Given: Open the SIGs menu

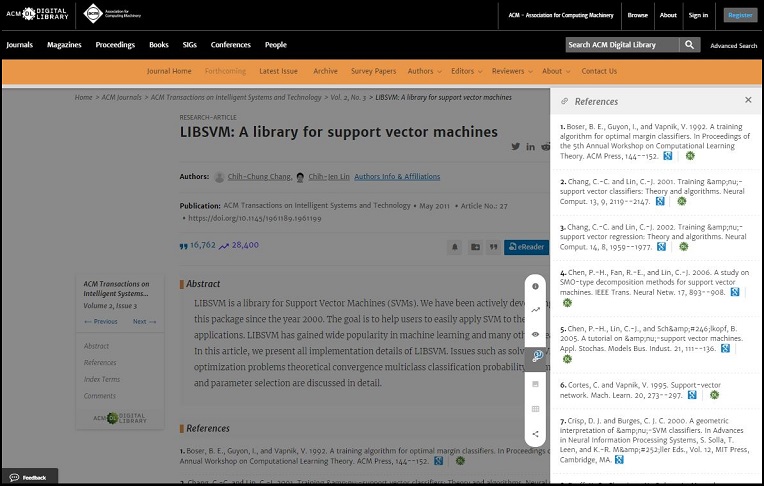Looking at the screenshot, I should [x=190, y=45].
